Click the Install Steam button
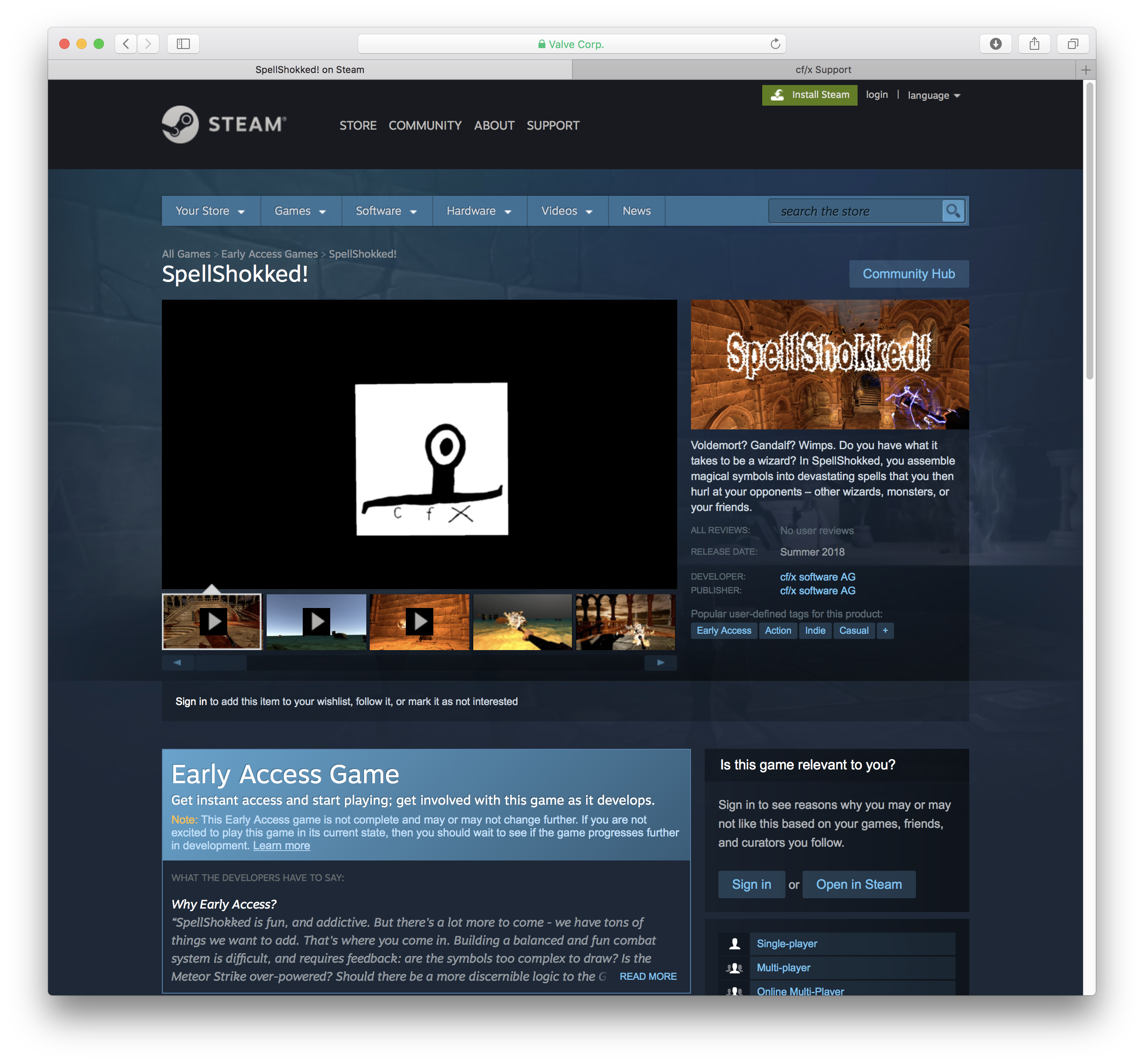The height and width of the screenshot is (1064, 1144). 809,95
